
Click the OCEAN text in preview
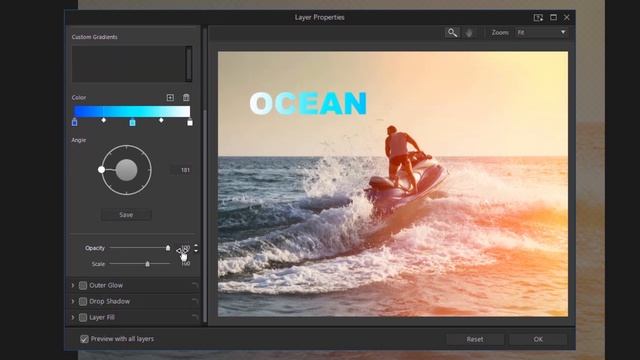click(308, 103)
